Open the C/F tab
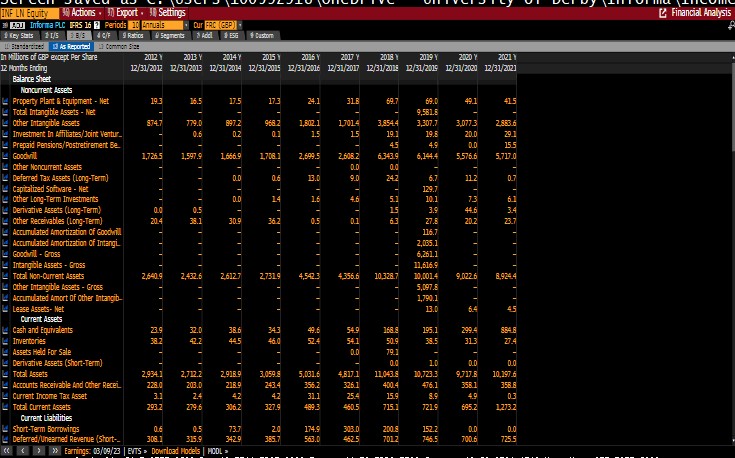This screenshot has width=735, height=458. tap(104, 36)
